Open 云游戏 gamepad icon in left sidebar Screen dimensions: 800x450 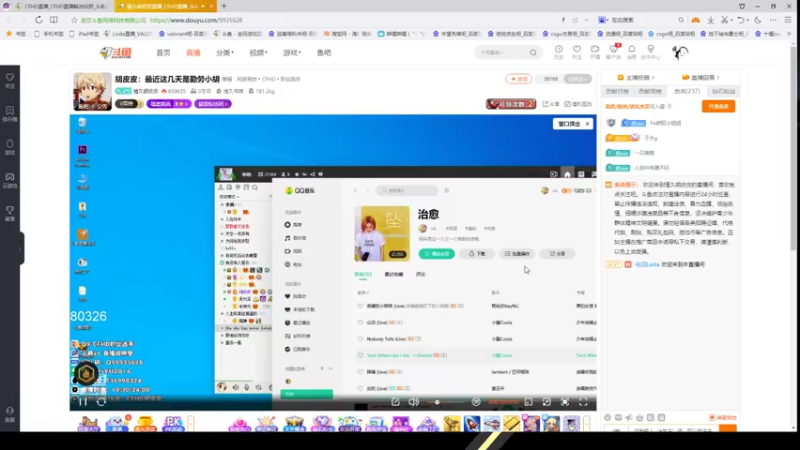[x=10, y=180]
